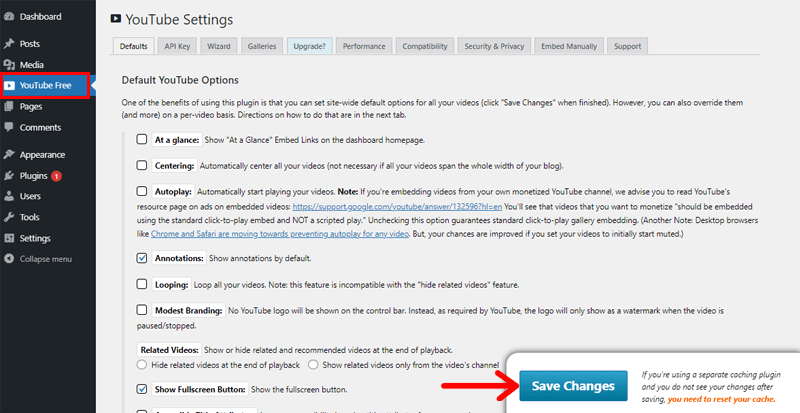The width and height of the screenshot is (800, 413).
Task: Open the Support tab
Action: 628,46
